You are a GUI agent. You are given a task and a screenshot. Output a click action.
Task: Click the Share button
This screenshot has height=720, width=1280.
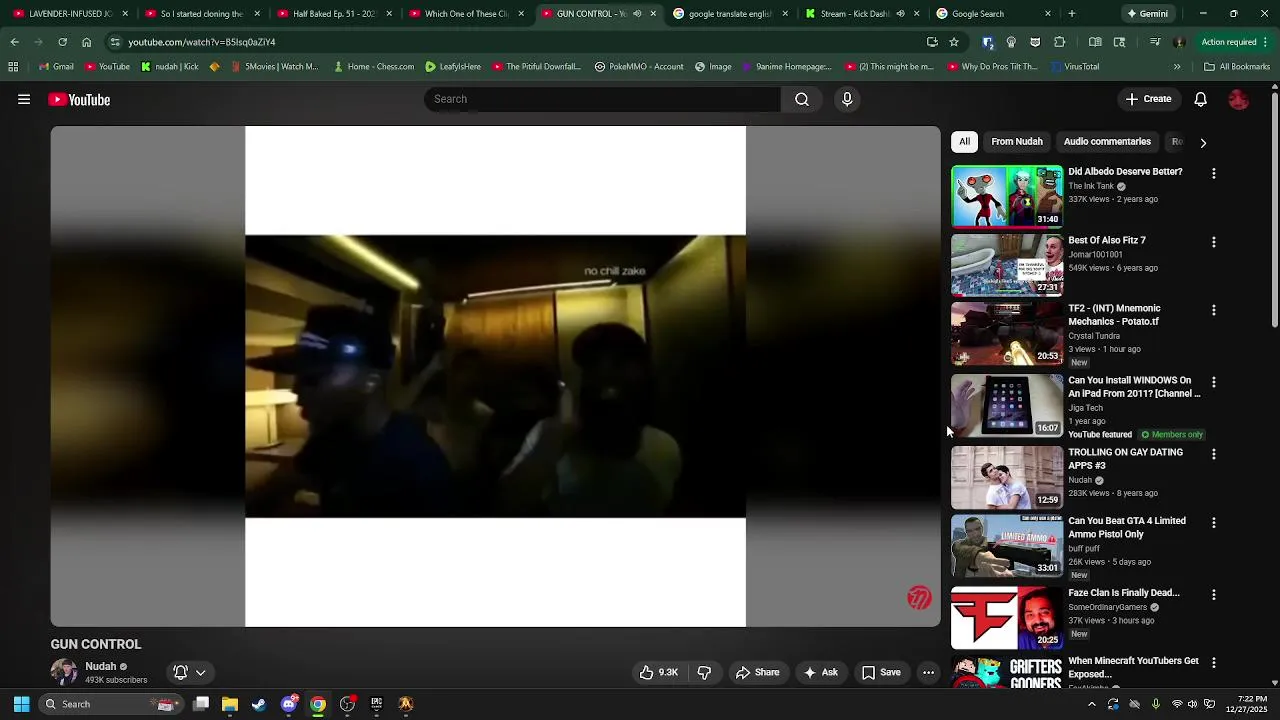point(757,673)
